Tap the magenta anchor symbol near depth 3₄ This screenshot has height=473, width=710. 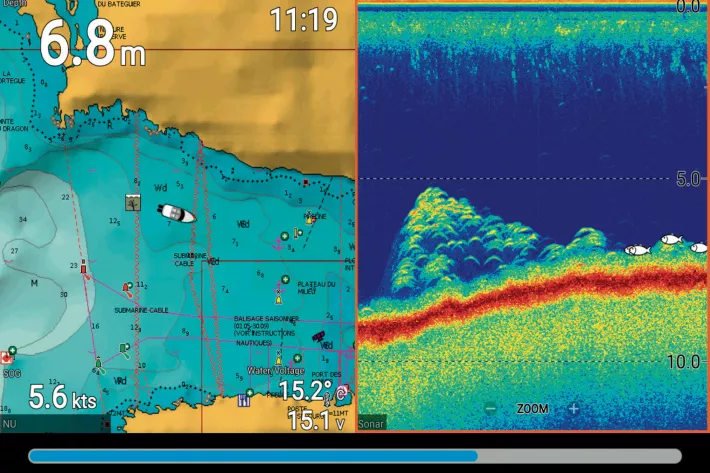click(278, 246)
